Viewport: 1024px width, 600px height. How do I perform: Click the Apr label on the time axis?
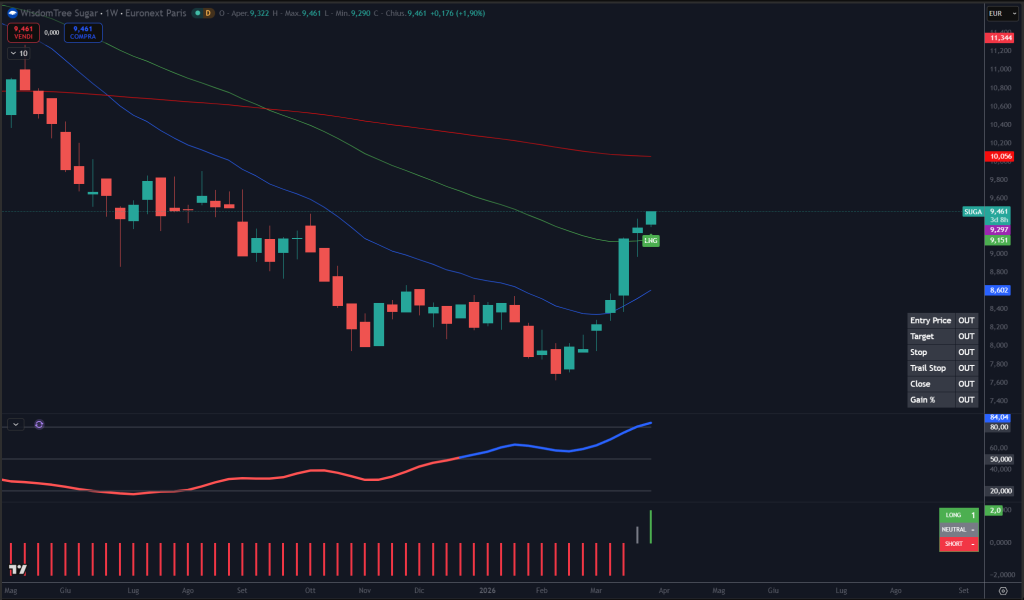pos(664,590)
